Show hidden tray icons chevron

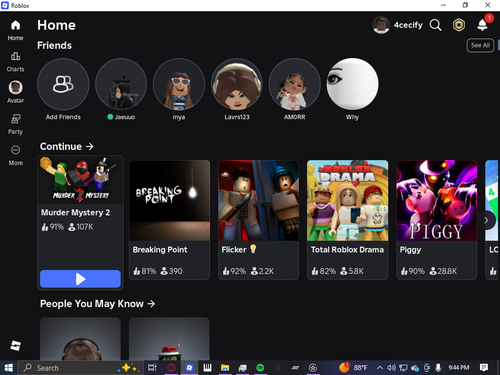point(379,368)
